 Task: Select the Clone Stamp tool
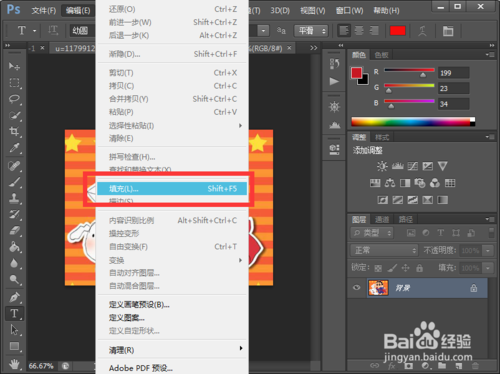(14, 198)
